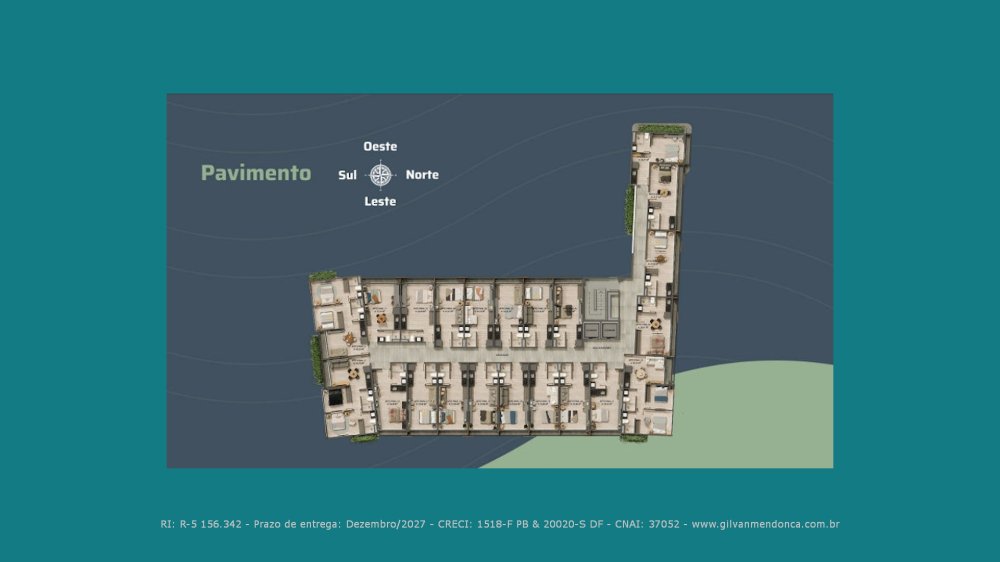Select the Oeste compass label
This screenshot has width=1000, height=562.
(380, 147)
